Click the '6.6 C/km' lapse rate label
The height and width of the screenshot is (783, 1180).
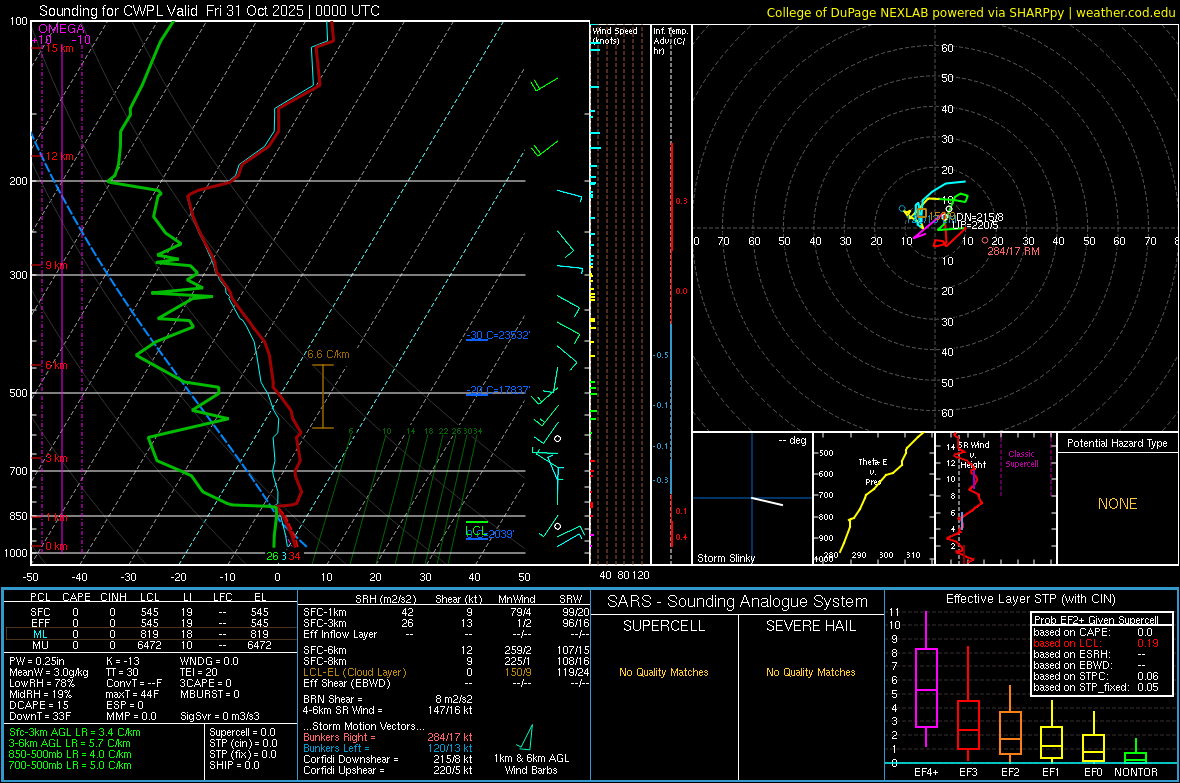coord(328,355)
